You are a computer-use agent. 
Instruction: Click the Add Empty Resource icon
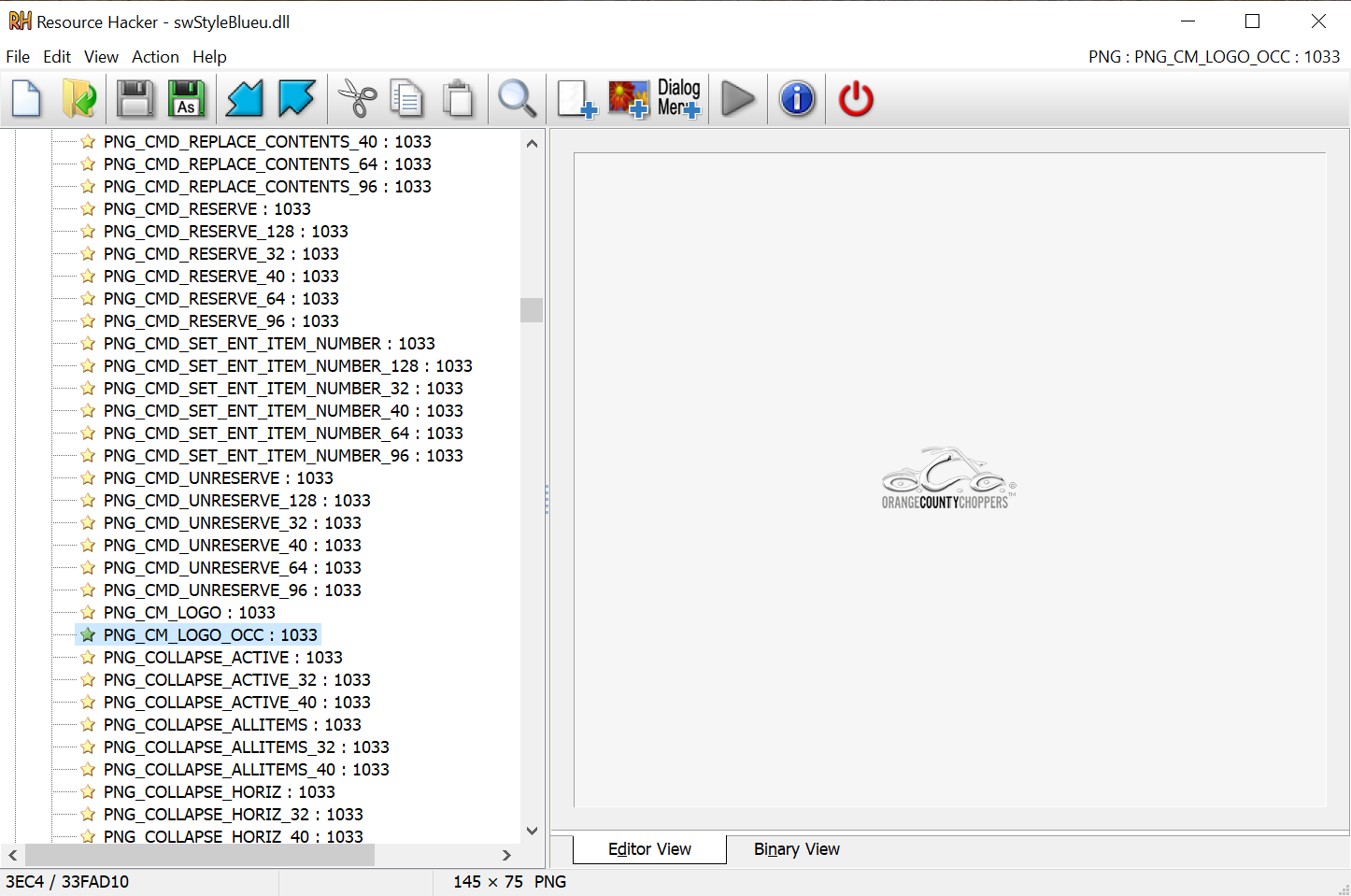pos(576,98)
